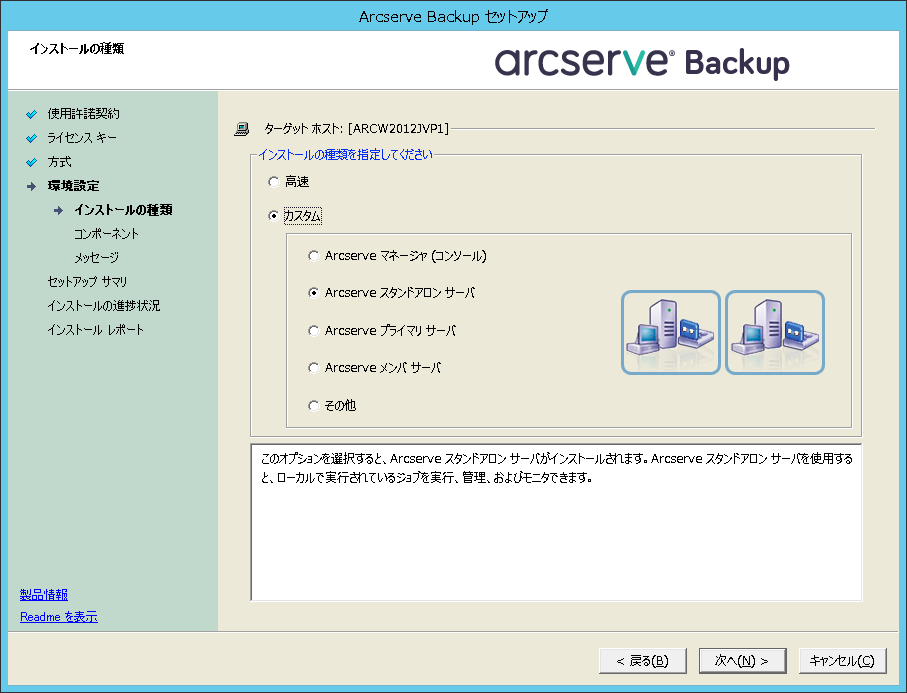The width and height of the screenshot is (907, 693).
Task: Click the 次へ(N) > button
Action: tap(742, 661)
